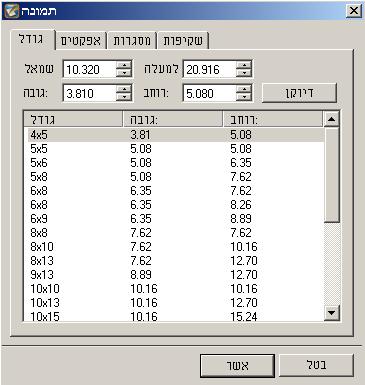Increase the שמאל value with up arrow
This screenshot has height=385, width=365.
click(x=124, y=65)
